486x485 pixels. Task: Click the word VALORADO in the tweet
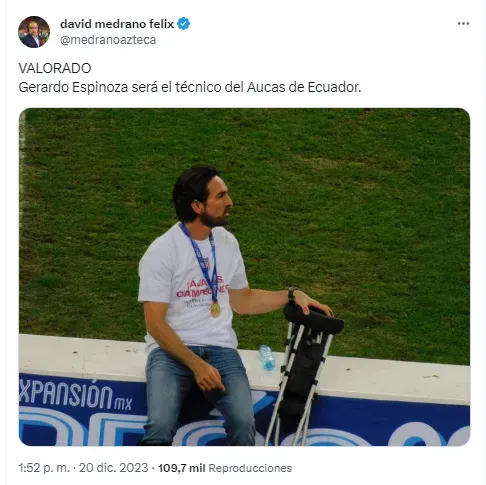[x=55, y=68]
